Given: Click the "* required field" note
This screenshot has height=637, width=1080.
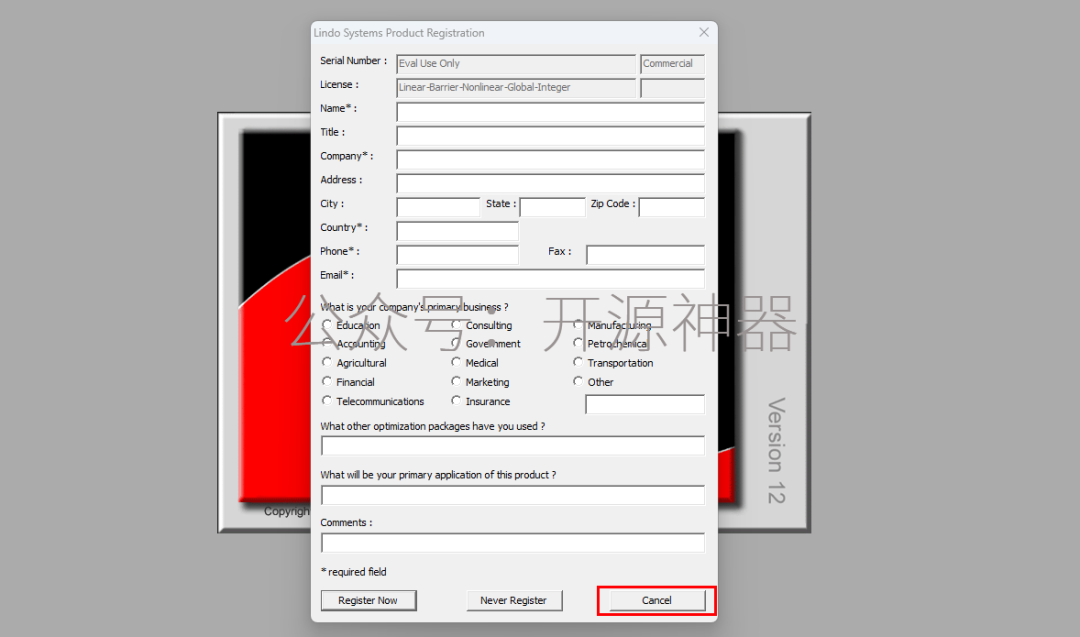Looking at the screenshot, I should click(x=354, y=572).
